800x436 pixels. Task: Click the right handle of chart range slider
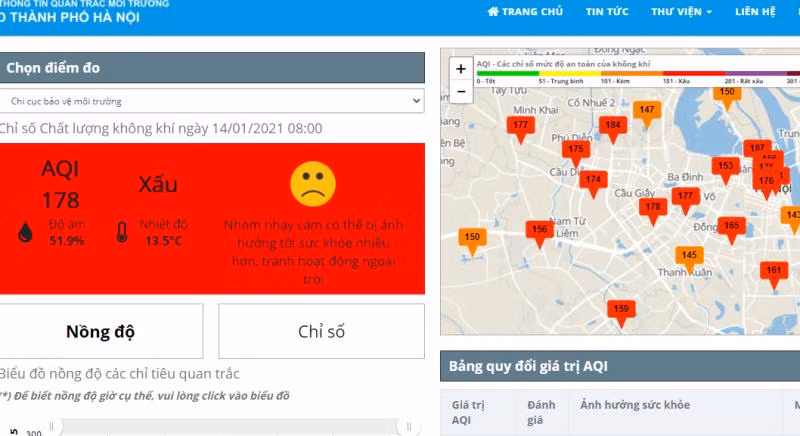click(x=407, y=428)
